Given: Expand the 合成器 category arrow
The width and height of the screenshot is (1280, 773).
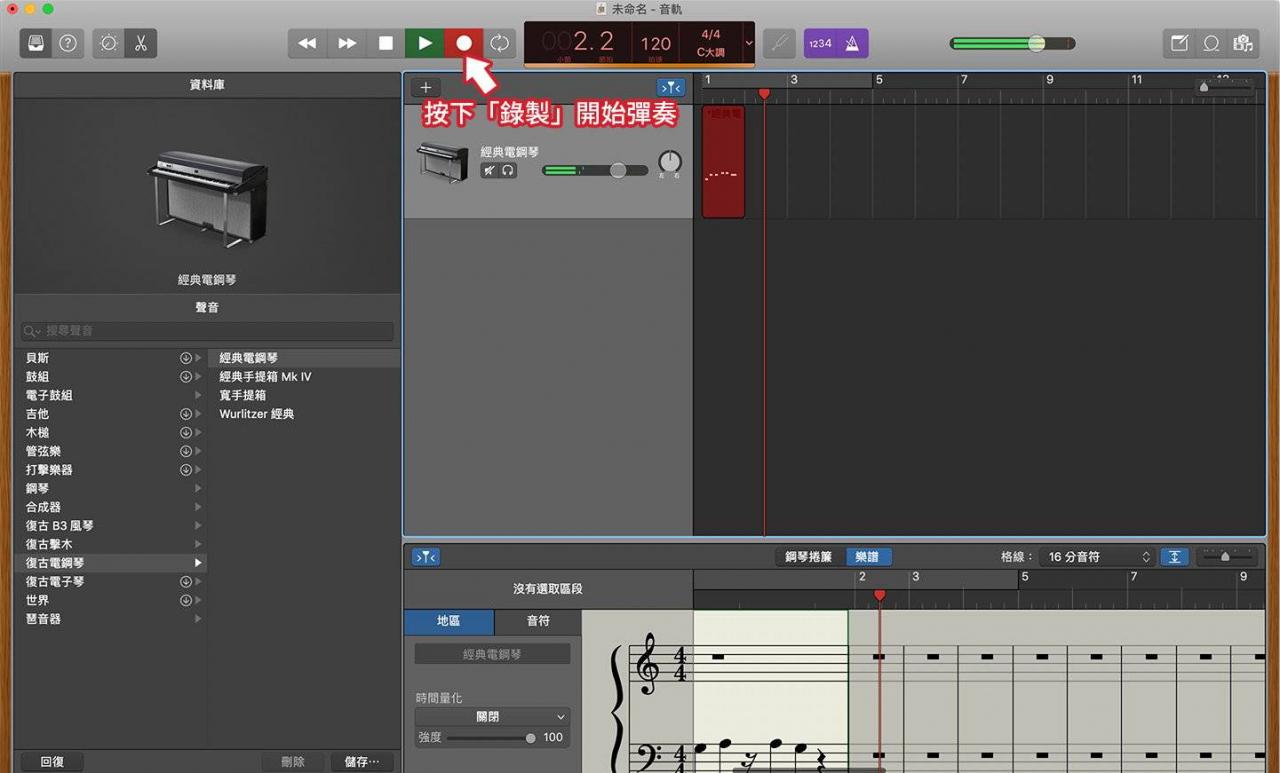Looking at the screenshot, I should tap(198, 507).
